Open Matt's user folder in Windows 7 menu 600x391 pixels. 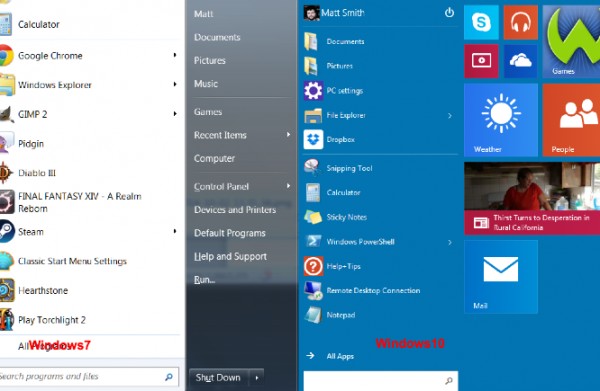tap(203, 14)
